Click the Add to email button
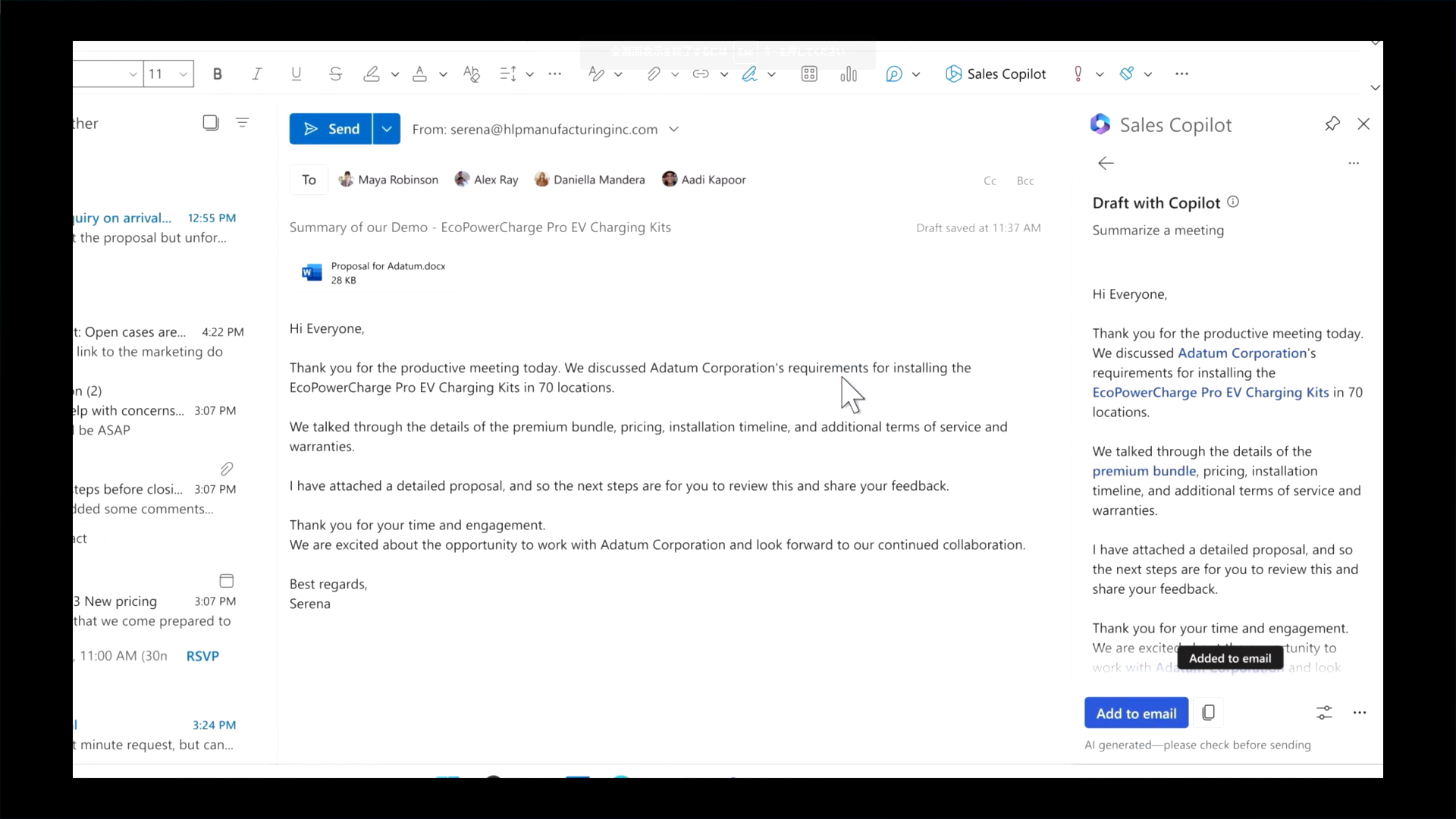 pyautogui.click(x=1136, y=713)
